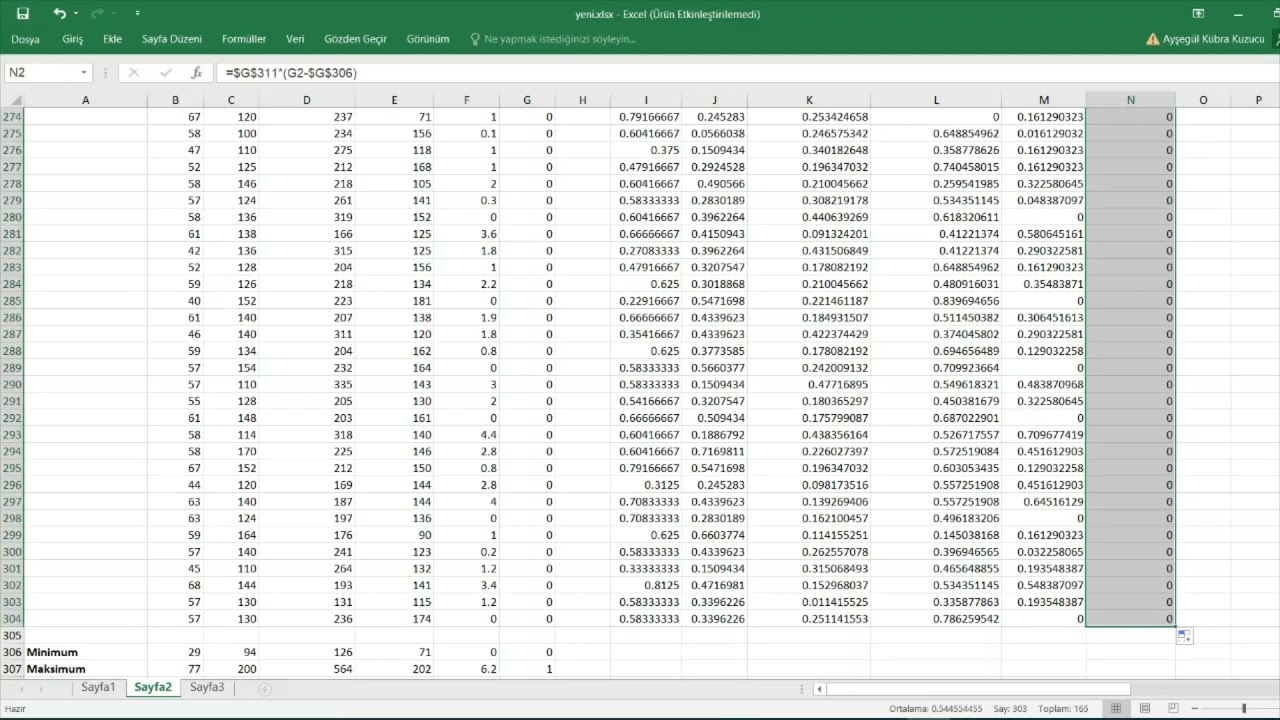This screenshot has width=1280, height=720.
Task: Select row 306 header
Action: [12, 652]
